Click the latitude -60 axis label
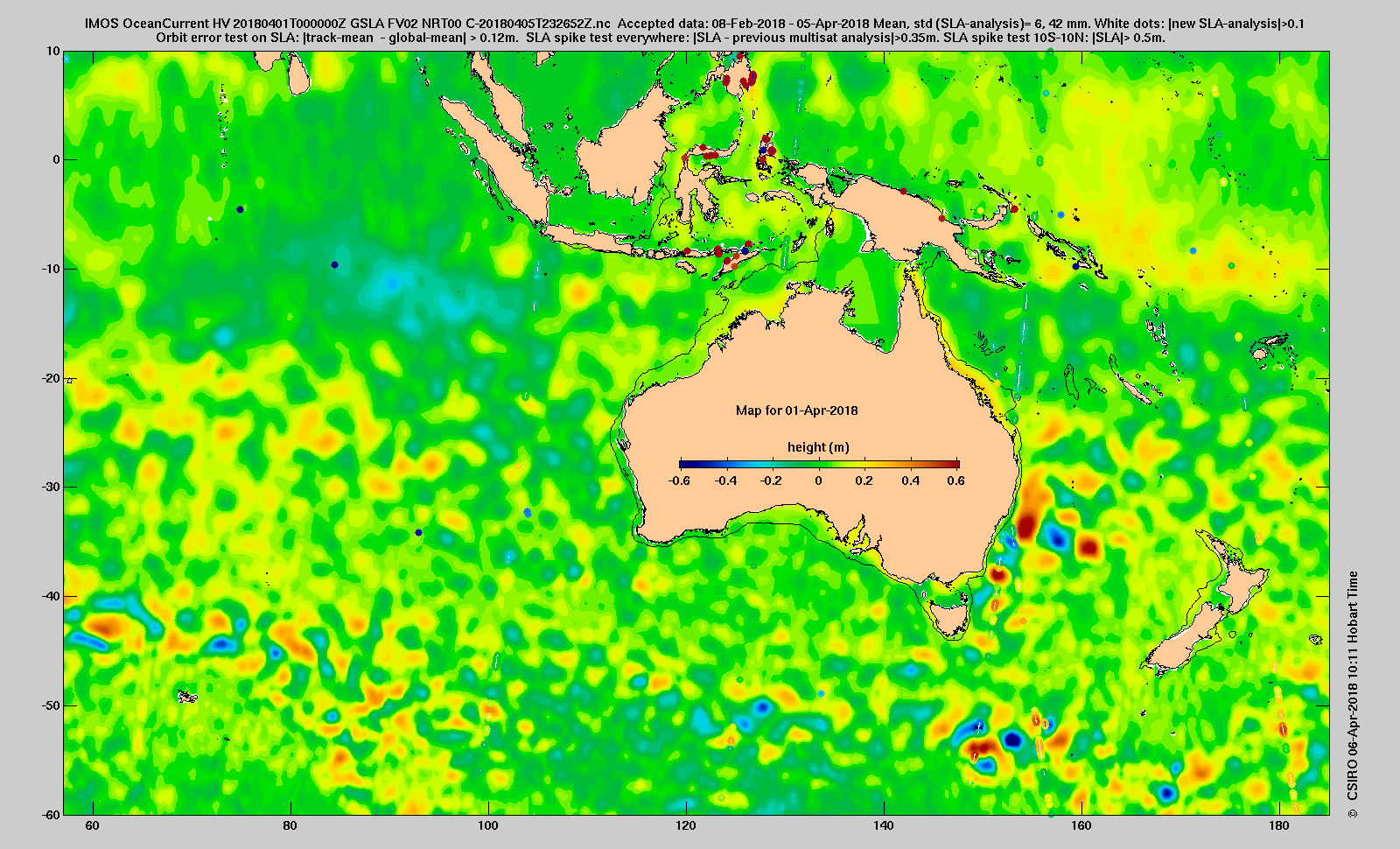The height and width of the screenshot is (849, 1400). point(51,814)
